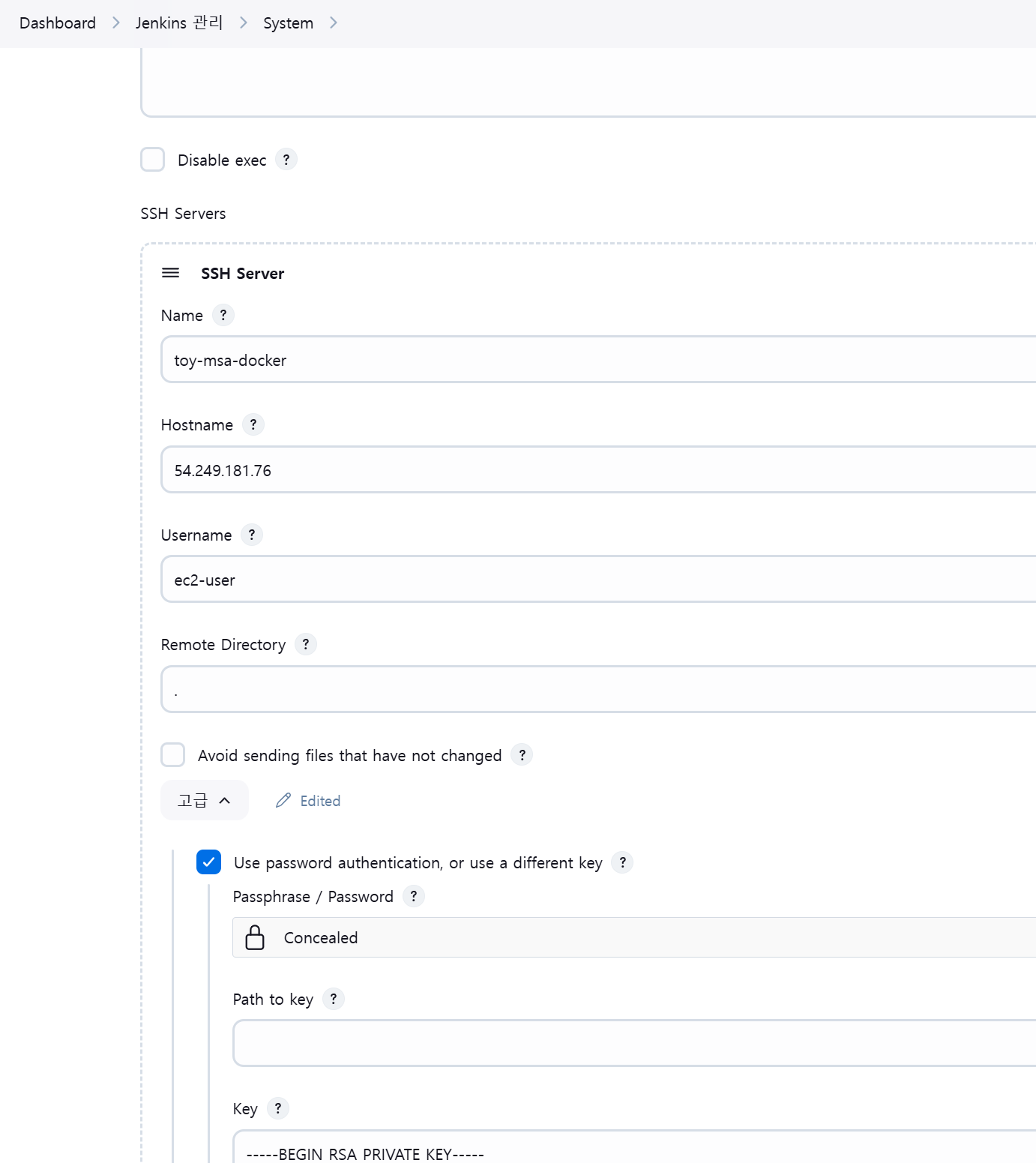
Task: Navigate to Jenkins 관리 breadcrumb
Action: tap(179, 23)
